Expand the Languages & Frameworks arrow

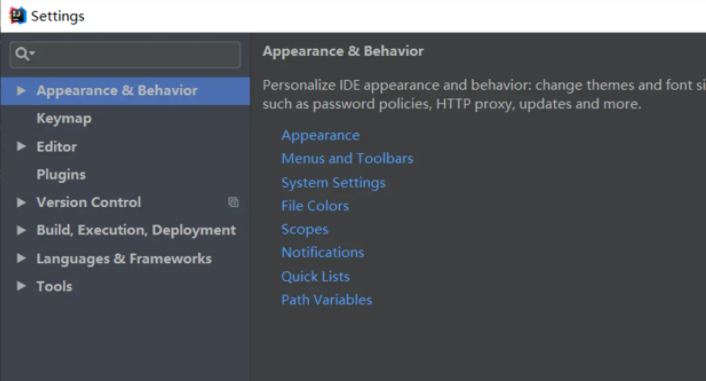coord(21,258)
